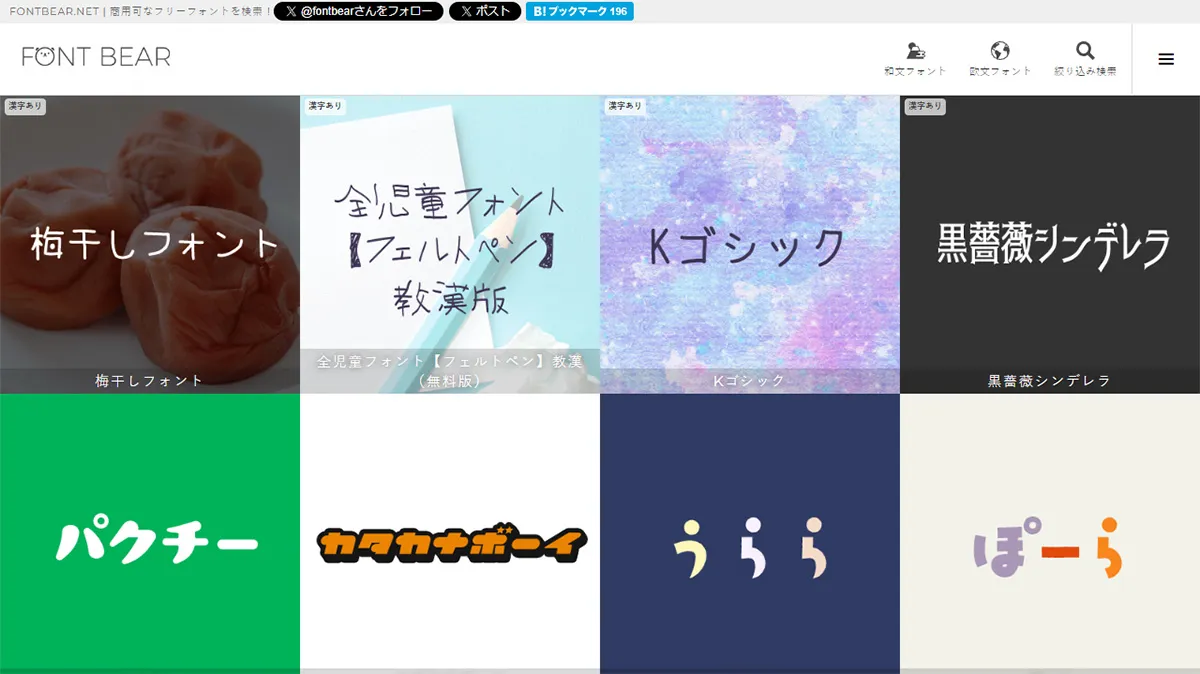
Task: Click the X icon on the ポスト button
Action: (466, 12)
